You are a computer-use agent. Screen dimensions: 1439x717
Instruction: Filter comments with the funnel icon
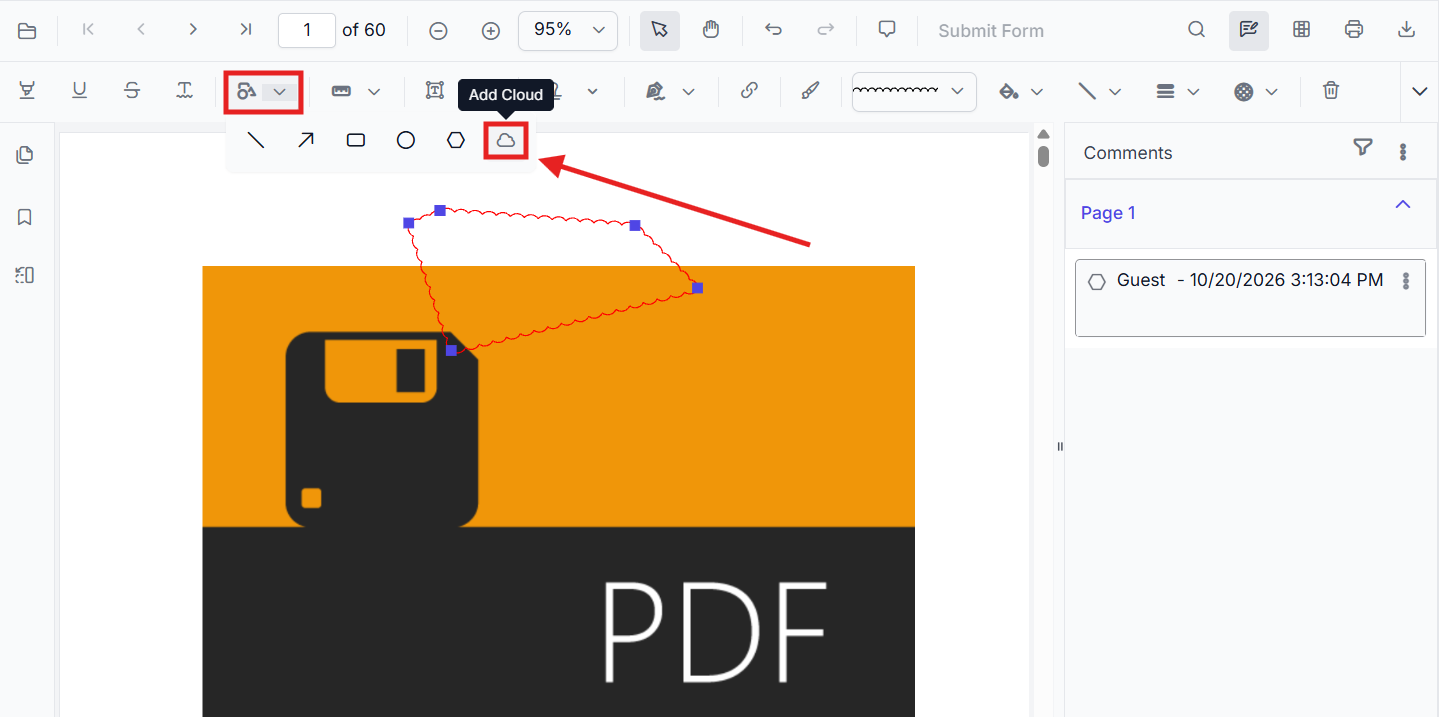[1362, 148]
